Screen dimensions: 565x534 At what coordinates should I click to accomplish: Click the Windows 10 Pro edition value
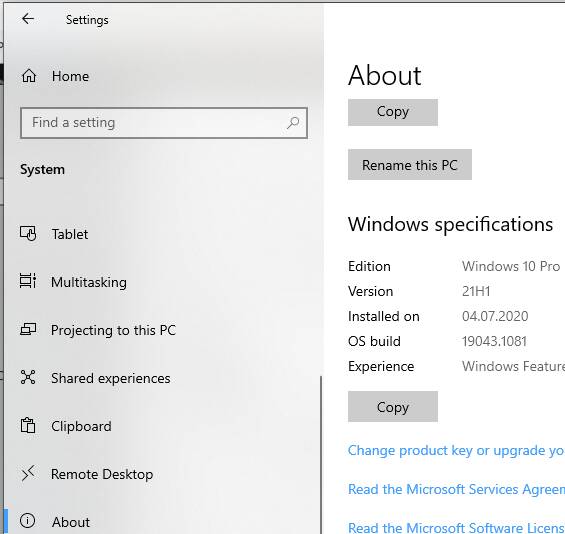pos(511,266)
